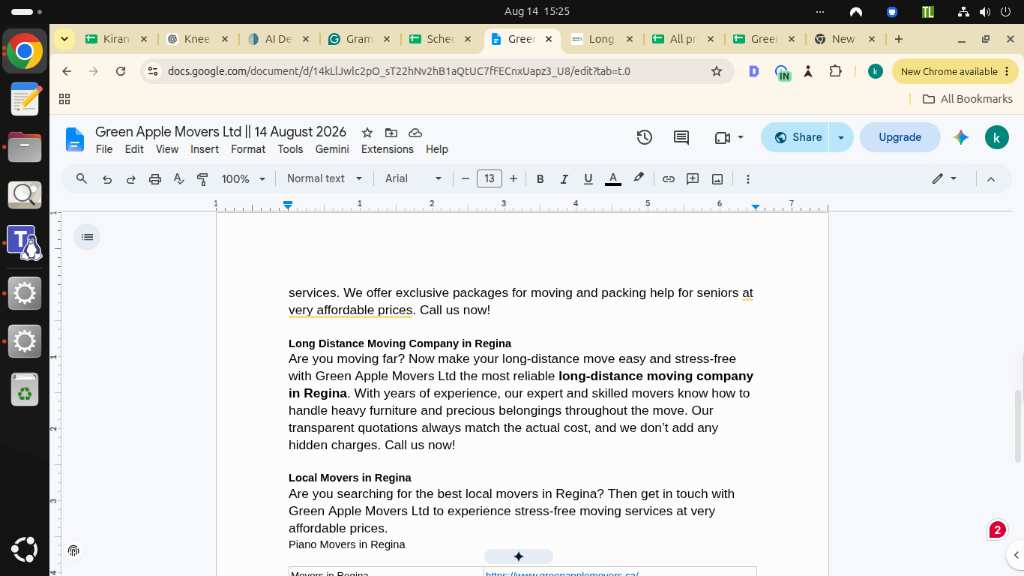This screenshot has width=1024, height=576.
Task: Open the version history clock icon
Action: point(644,137)
